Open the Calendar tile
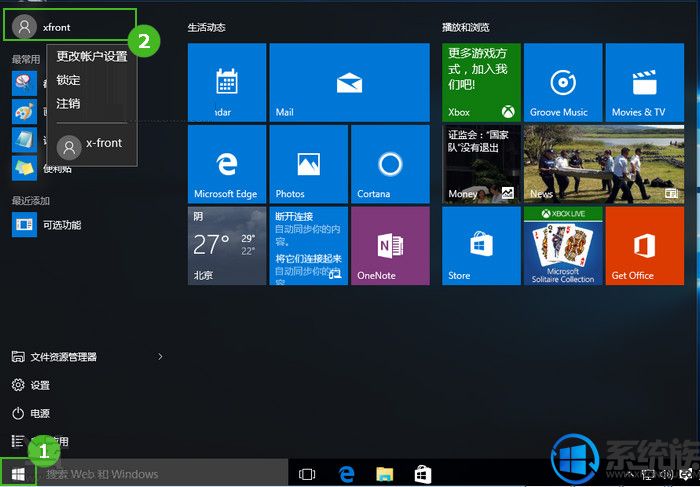Image resolution: width=700 pixels, height=487 pixels. pos(227,82)
